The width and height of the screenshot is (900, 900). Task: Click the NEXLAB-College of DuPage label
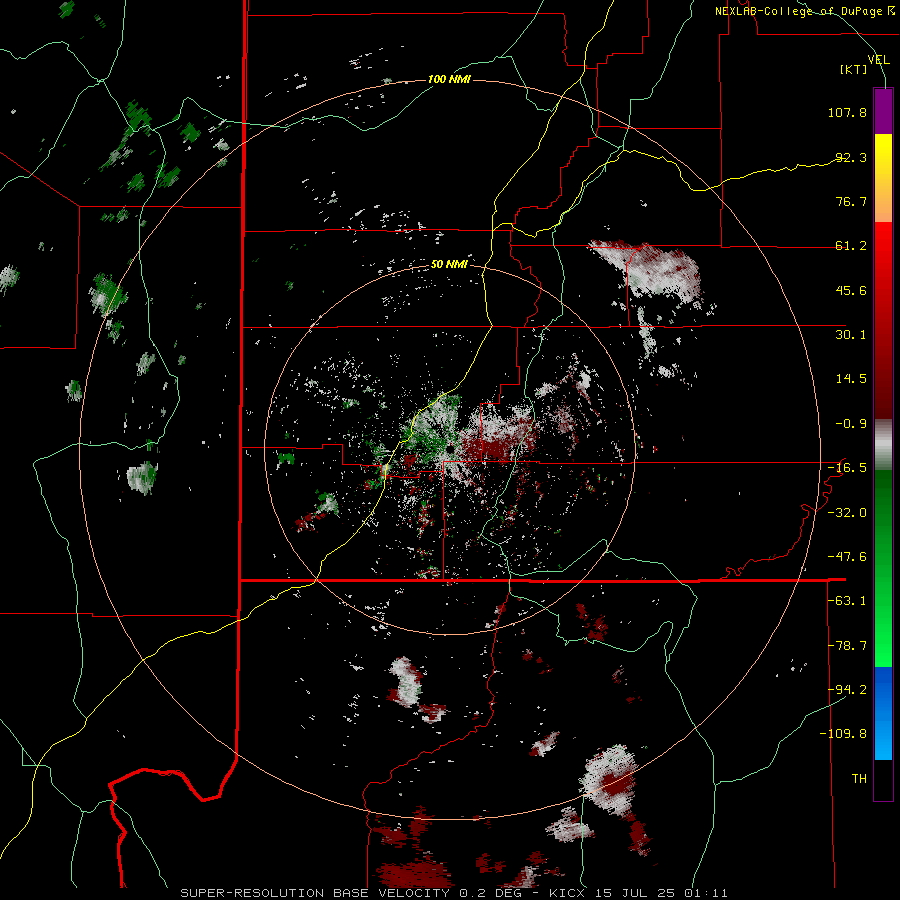(804, 11)
